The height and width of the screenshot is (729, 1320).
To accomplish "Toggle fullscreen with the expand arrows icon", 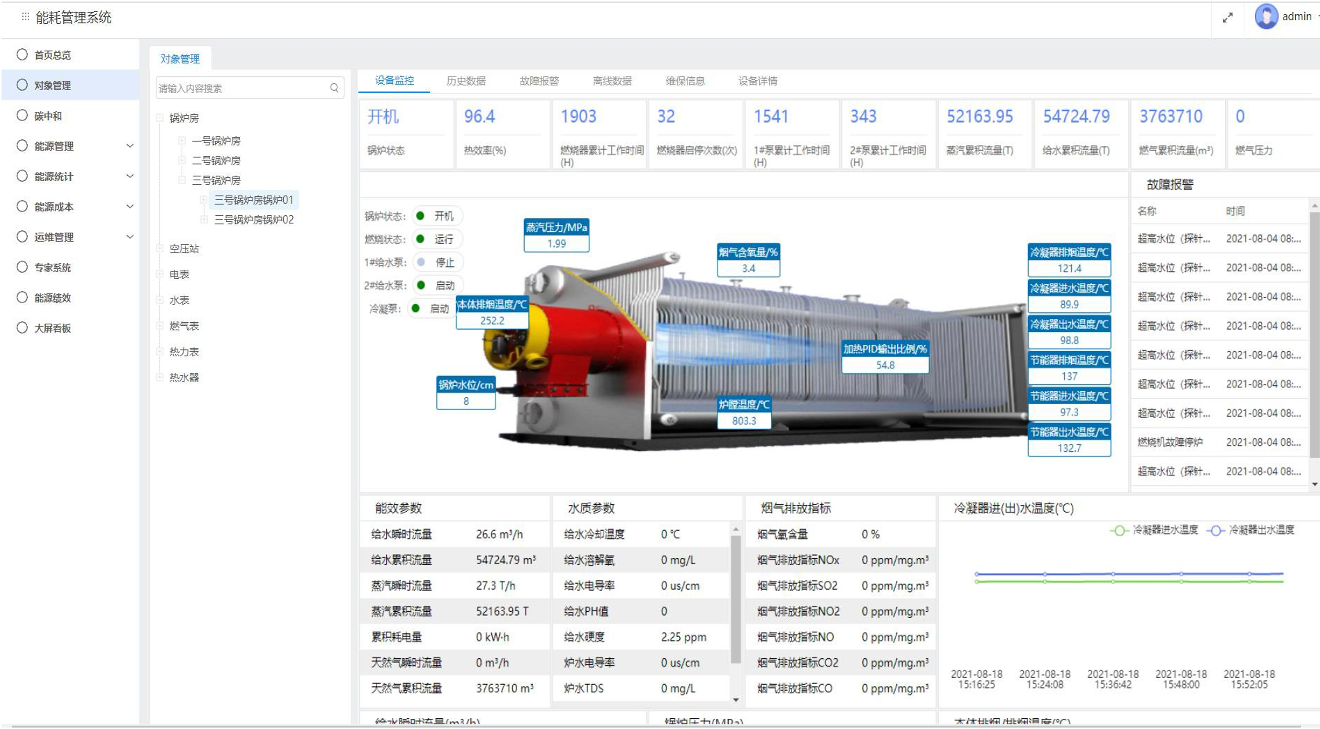I will [1228, 17].
